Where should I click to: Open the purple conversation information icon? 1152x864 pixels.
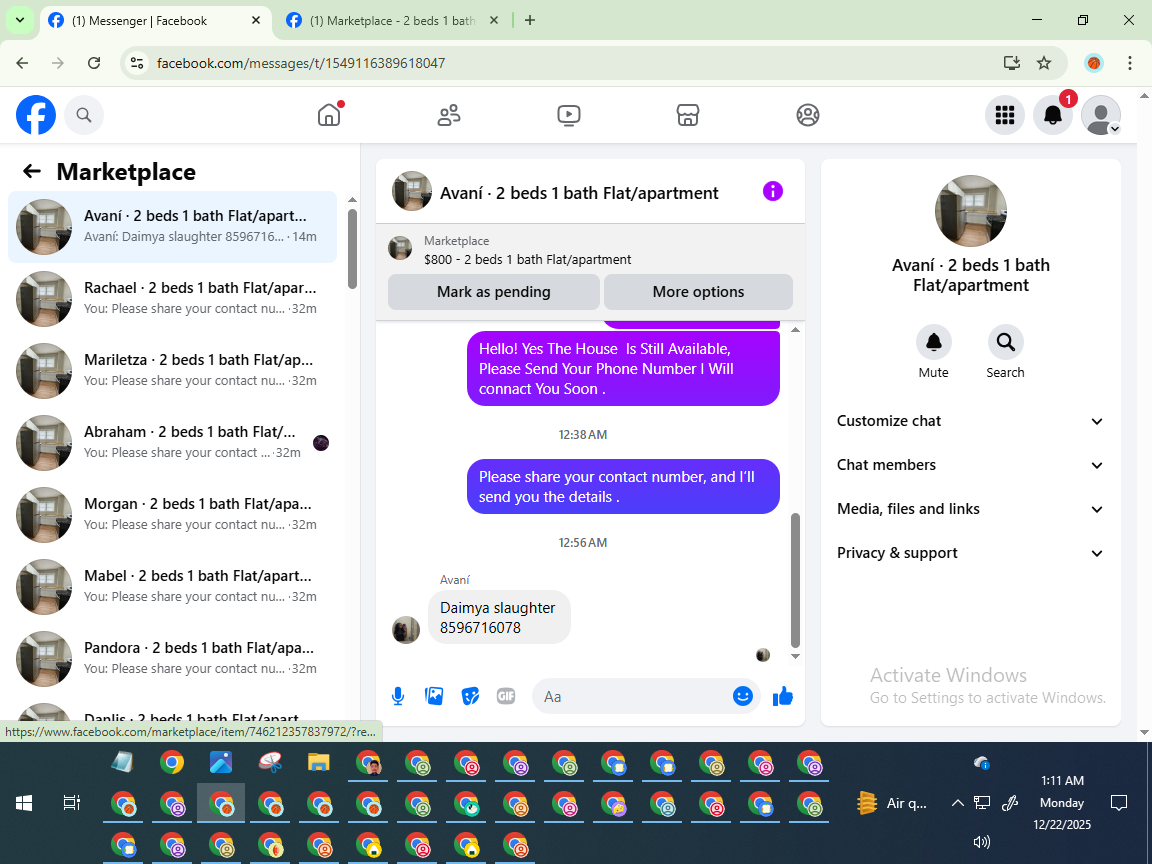point(773,192)
